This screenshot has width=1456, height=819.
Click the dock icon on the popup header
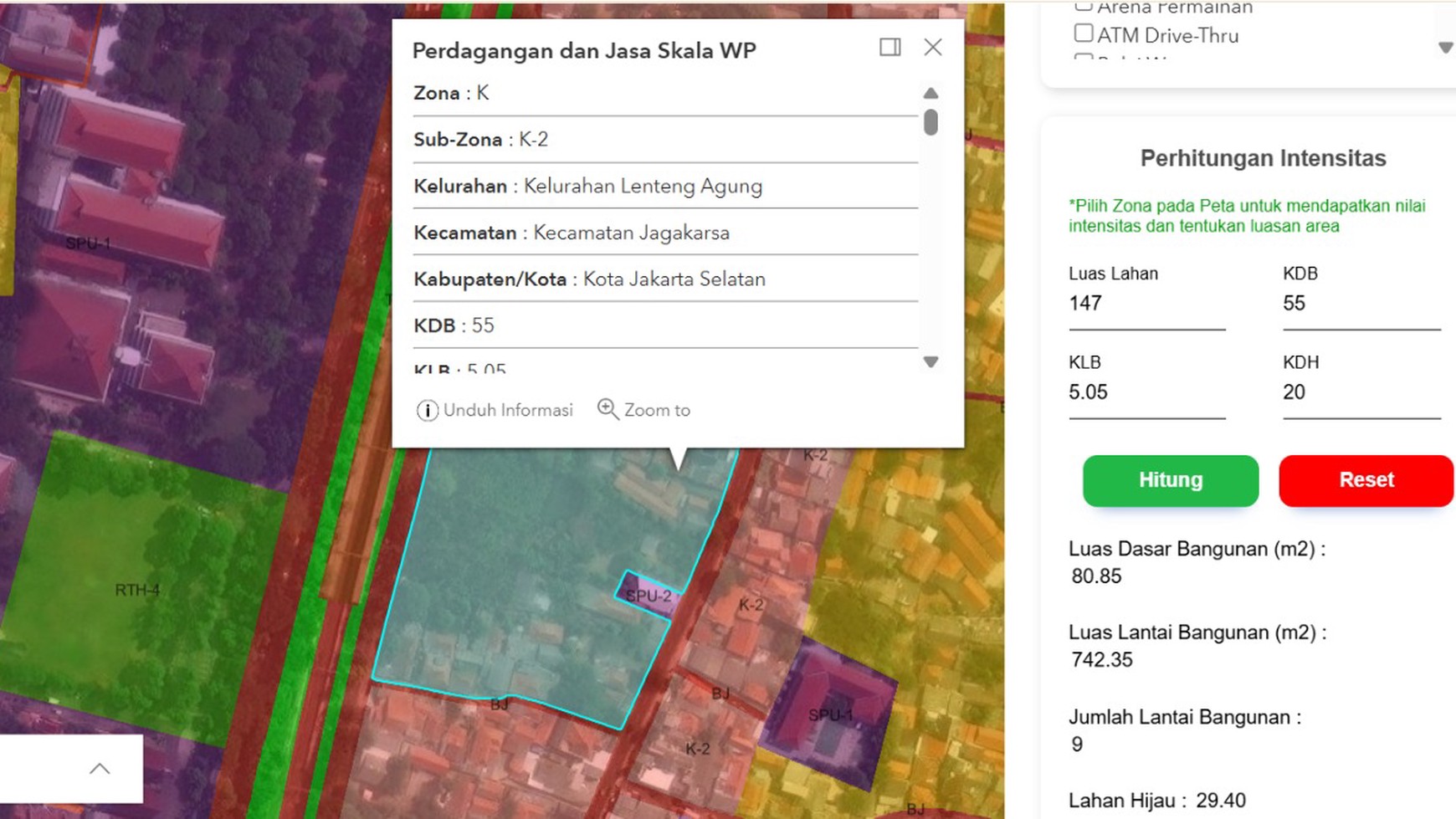pyautogui.click(x=889, y=48)
